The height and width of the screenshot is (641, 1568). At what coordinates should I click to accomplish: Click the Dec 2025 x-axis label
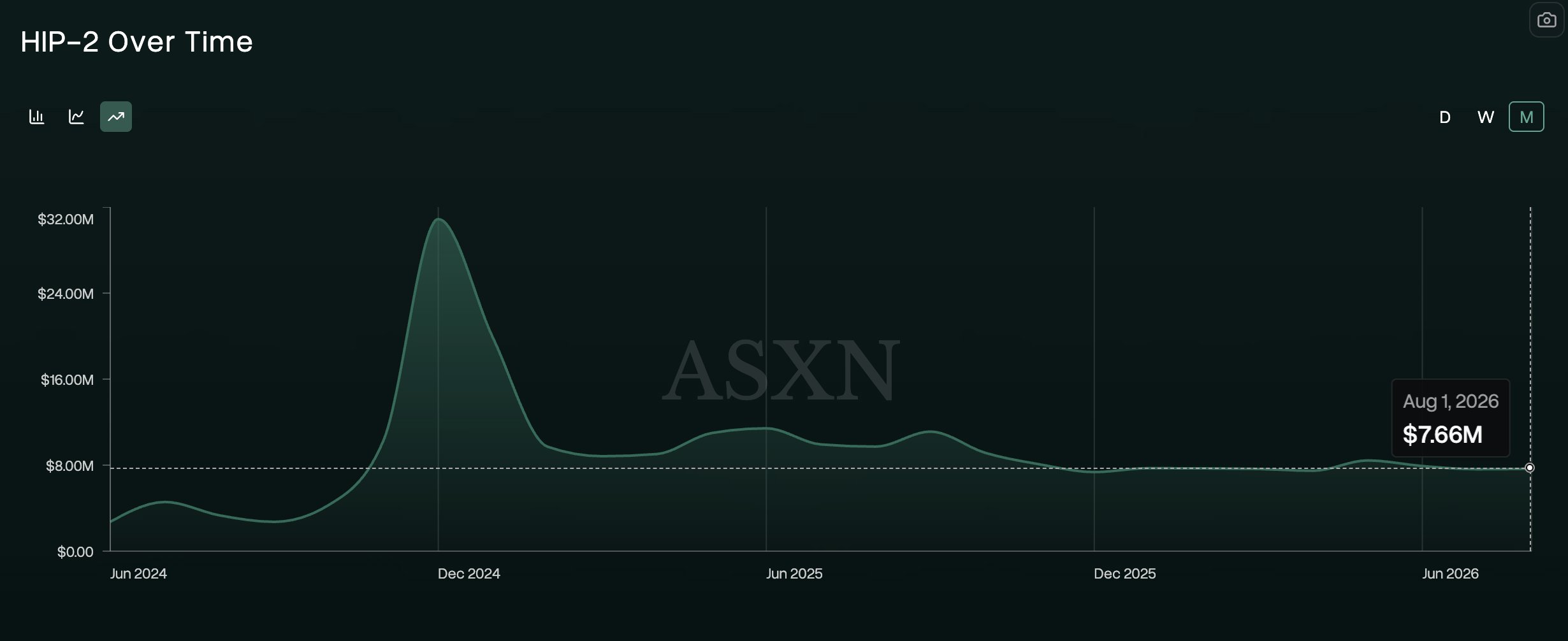point(1125,573)
